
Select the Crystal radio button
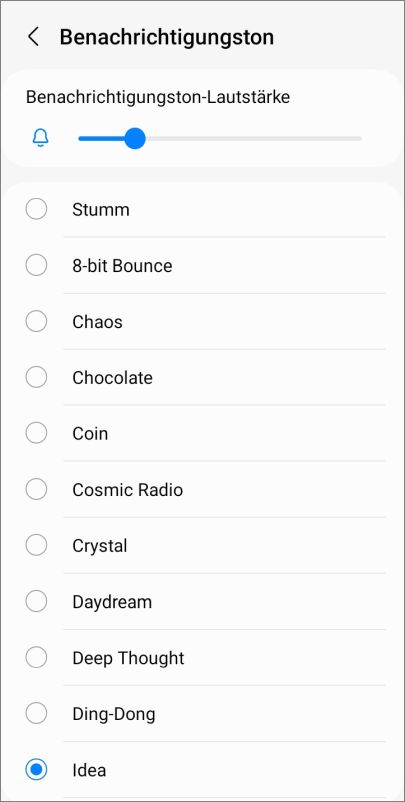pyautogui.click(x=36, y=545)
